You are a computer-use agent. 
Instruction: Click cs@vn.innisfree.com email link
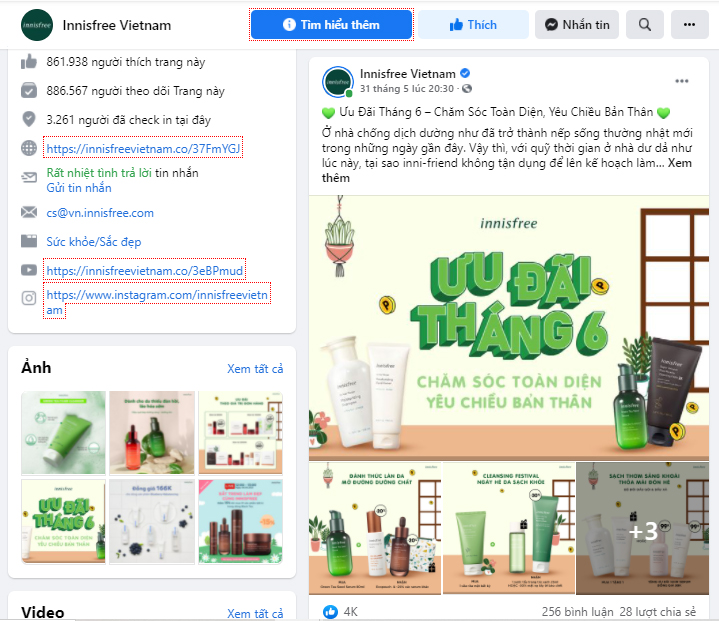click(100, 213)
